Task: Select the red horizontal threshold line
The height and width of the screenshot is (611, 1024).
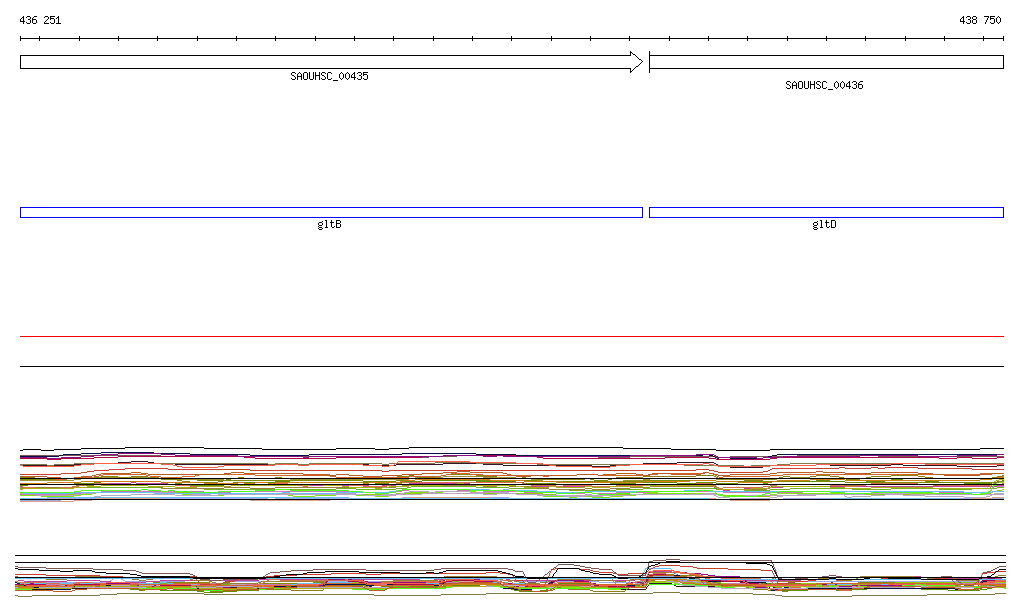Action: pyautogui.click(x=512, y=337)
